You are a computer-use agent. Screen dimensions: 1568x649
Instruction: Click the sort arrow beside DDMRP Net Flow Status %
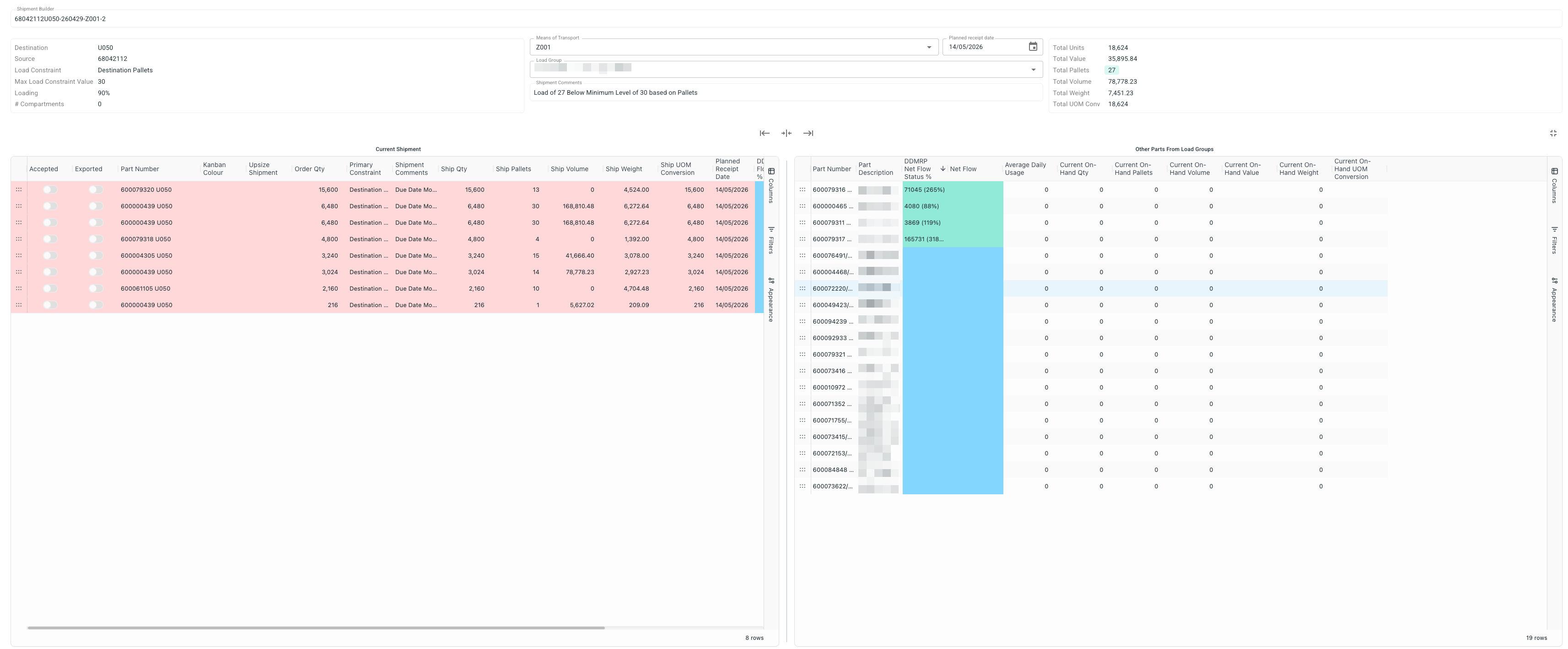tap(943, 168)
